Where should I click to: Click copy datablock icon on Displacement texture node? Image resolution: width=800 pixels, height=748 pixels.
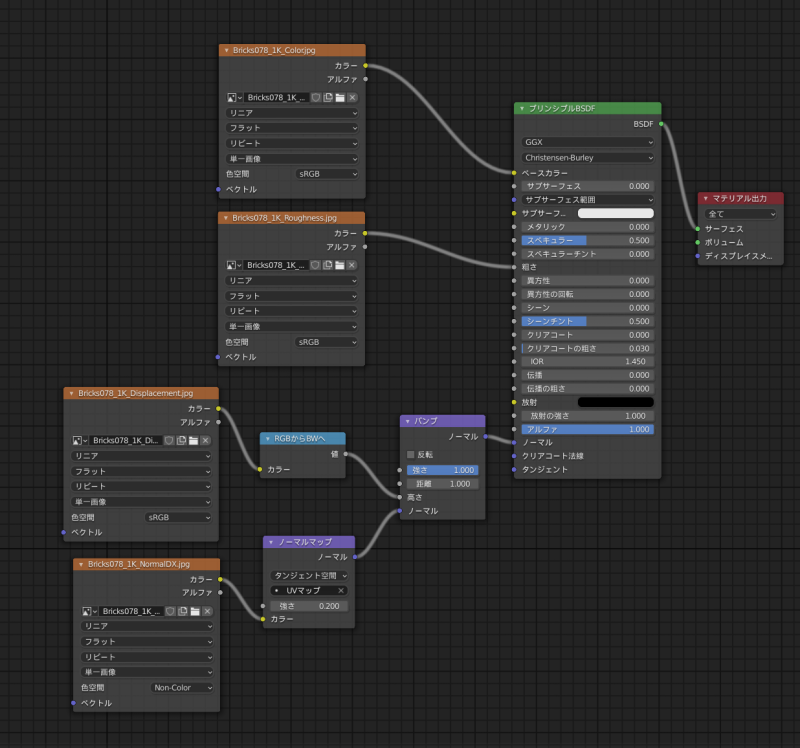[x=181, y=440]
